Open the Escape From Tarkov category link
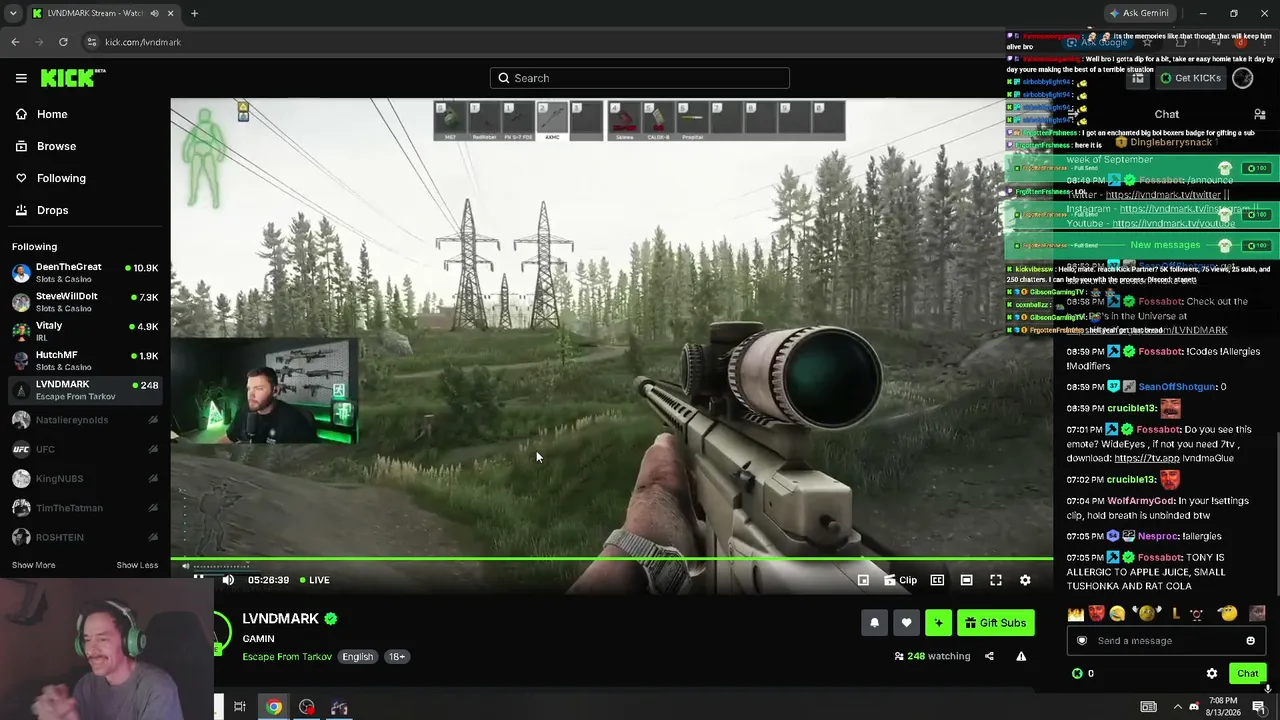Image resolution: width=1280 pixels, height=720 pixels. coord(287,657)
